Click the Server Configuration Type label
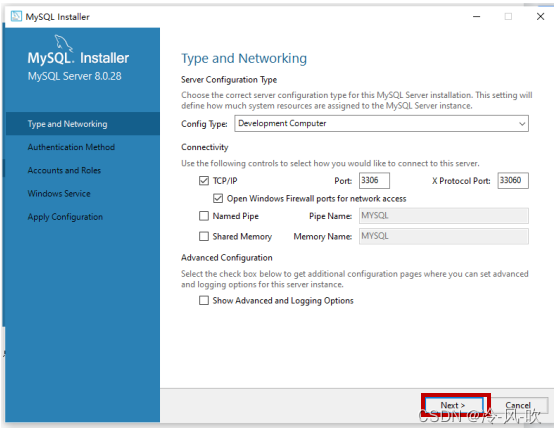This screenshot has height=434, width=557. [229, 80]
